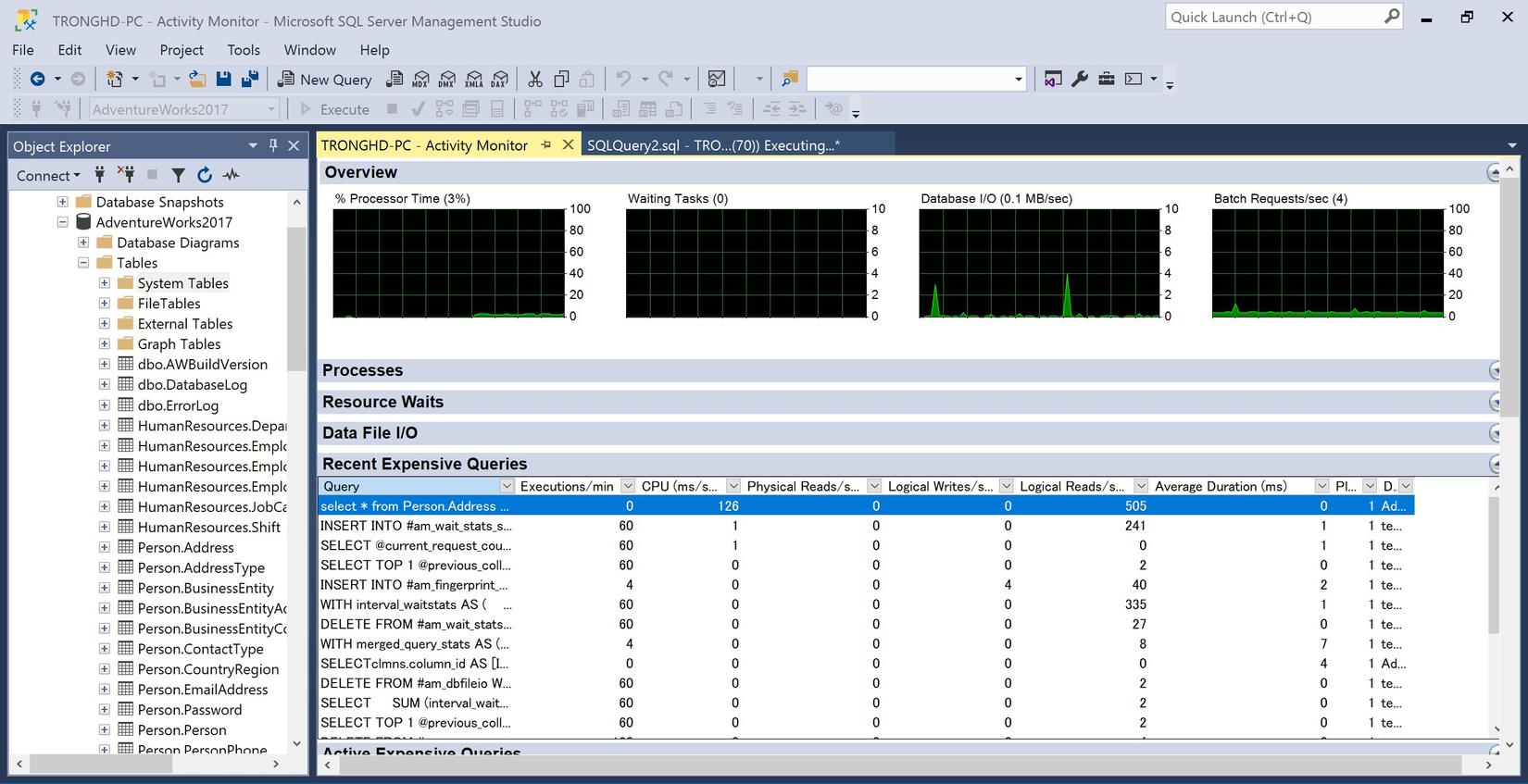Collapse the Overview section
The width and height of the screenshot is (1528, 784).
coord(1494,173)
